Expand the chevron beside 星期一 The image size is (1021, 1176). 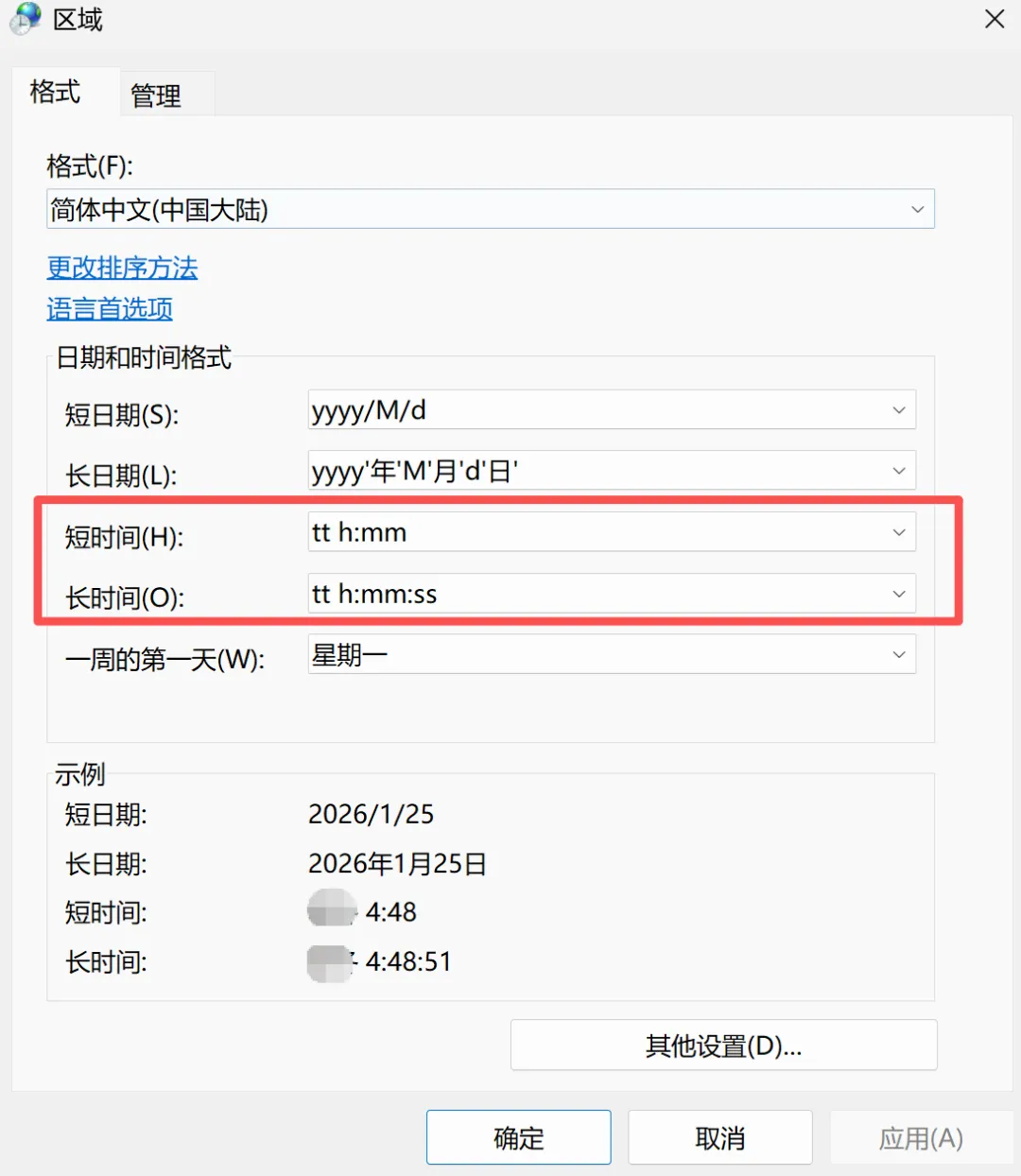pyautogui.click(x=897, y=653)
